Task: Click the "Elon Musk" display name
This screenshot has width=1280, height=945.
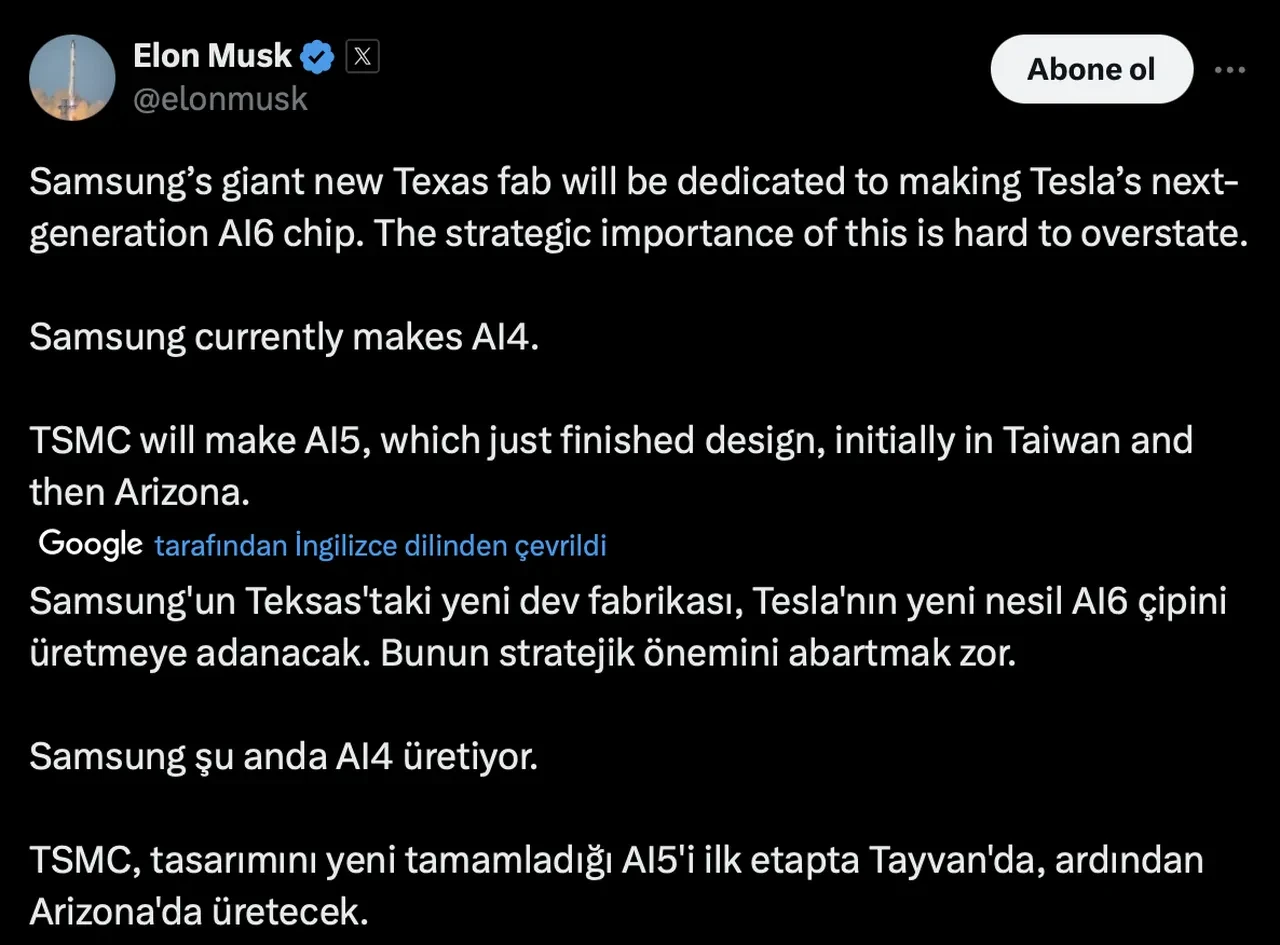Action: (x=212, y=57)
